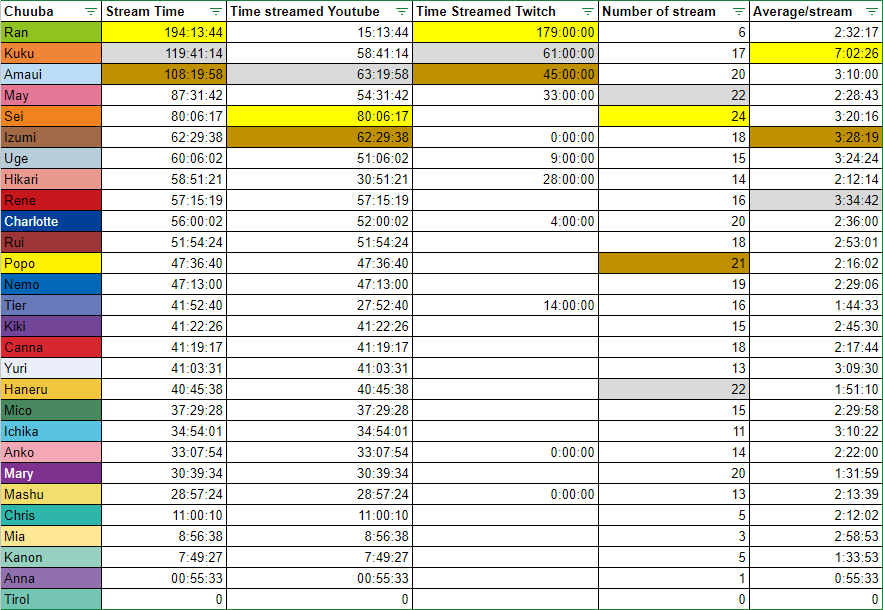The image size is (883, 610).
Task: Open the Number of stream filter icon
Action: 738,11
